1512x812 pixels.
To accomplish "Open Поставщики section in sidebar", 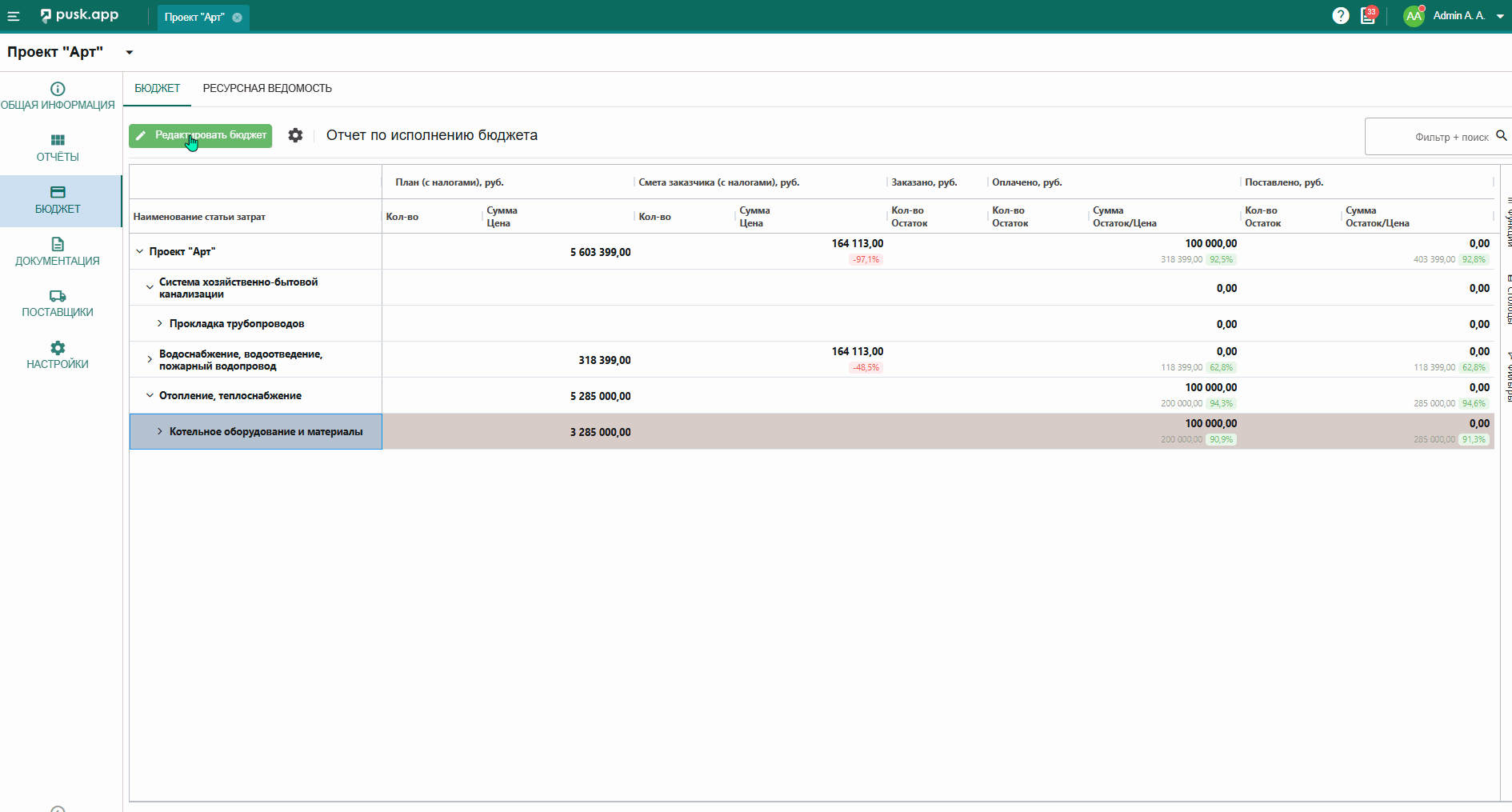I will click(58, 304).
